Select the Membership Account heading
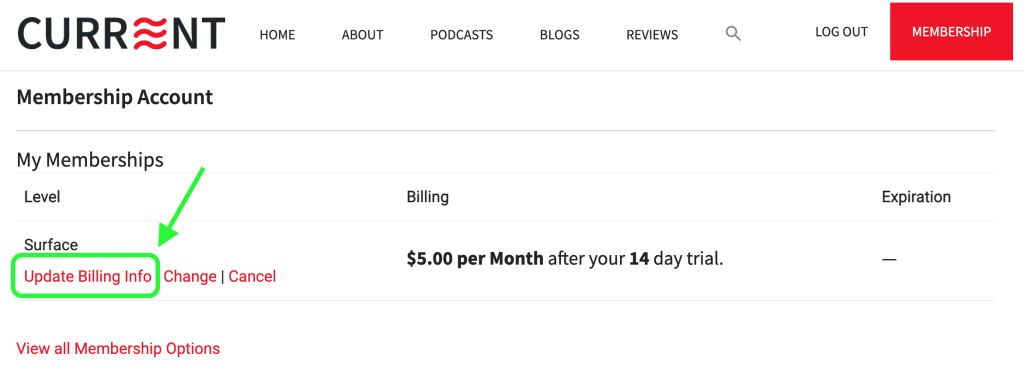 [x=115, y=97]
